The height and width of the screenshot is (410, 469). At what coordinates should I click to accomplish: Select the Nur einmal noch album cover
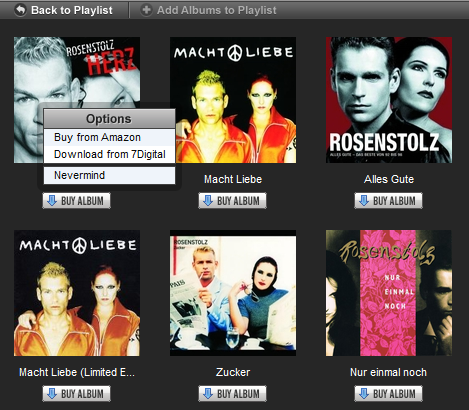389,293
